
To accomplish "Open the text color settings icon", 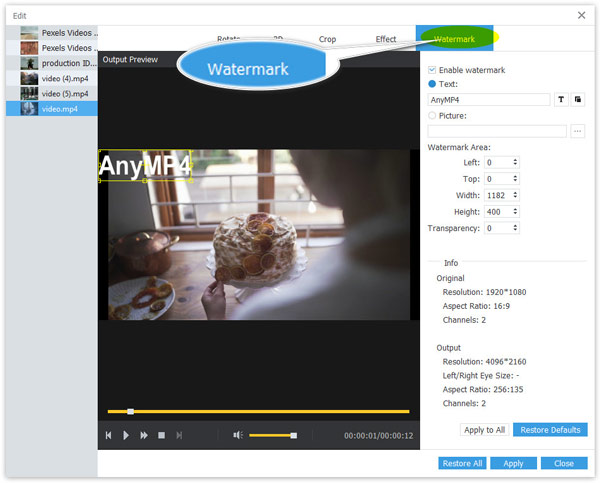I will (578, 100).
